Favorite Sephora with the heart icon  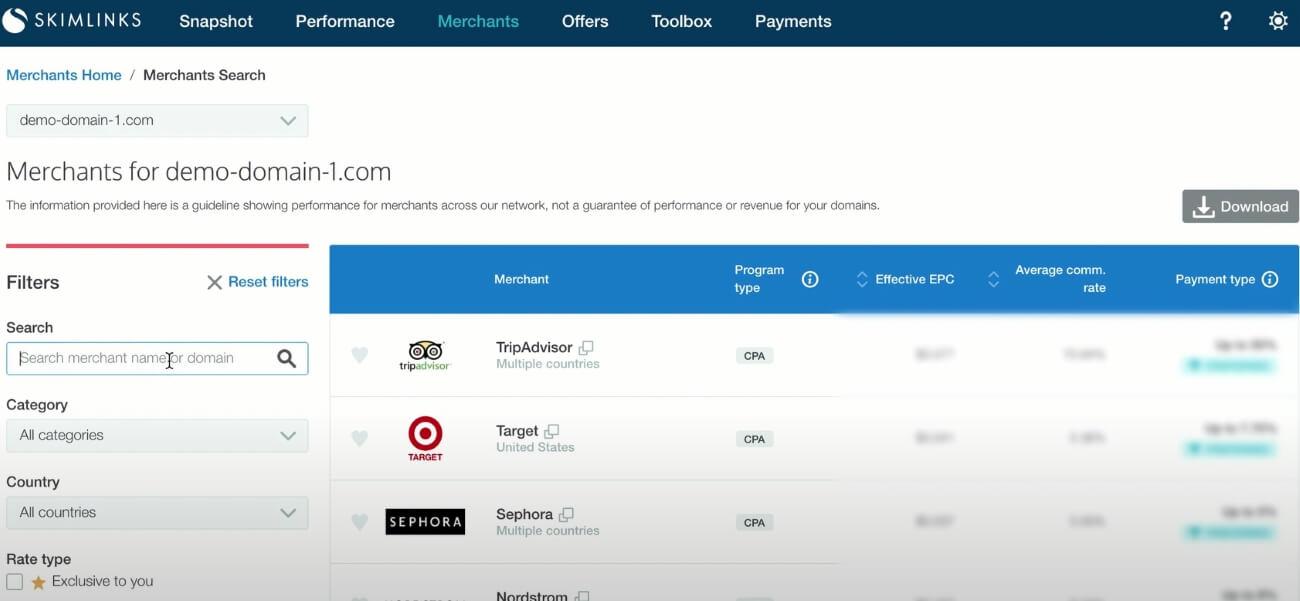pyautogui.click(x=360, y=522)
